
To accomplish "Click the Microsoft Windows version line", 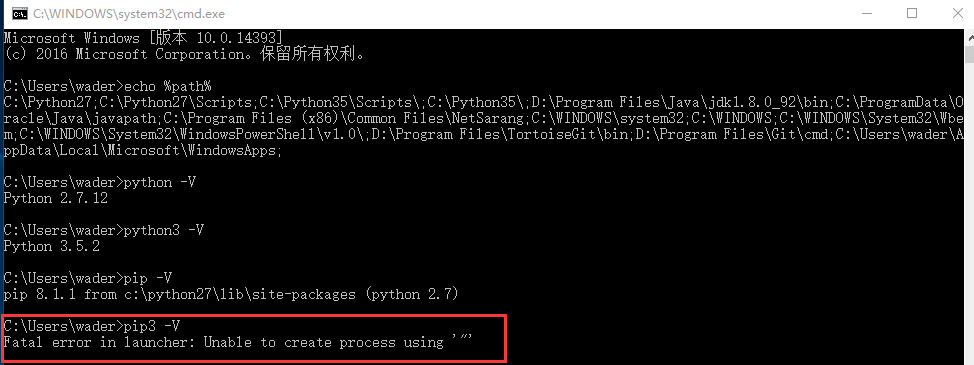I will tap(143, 38).
